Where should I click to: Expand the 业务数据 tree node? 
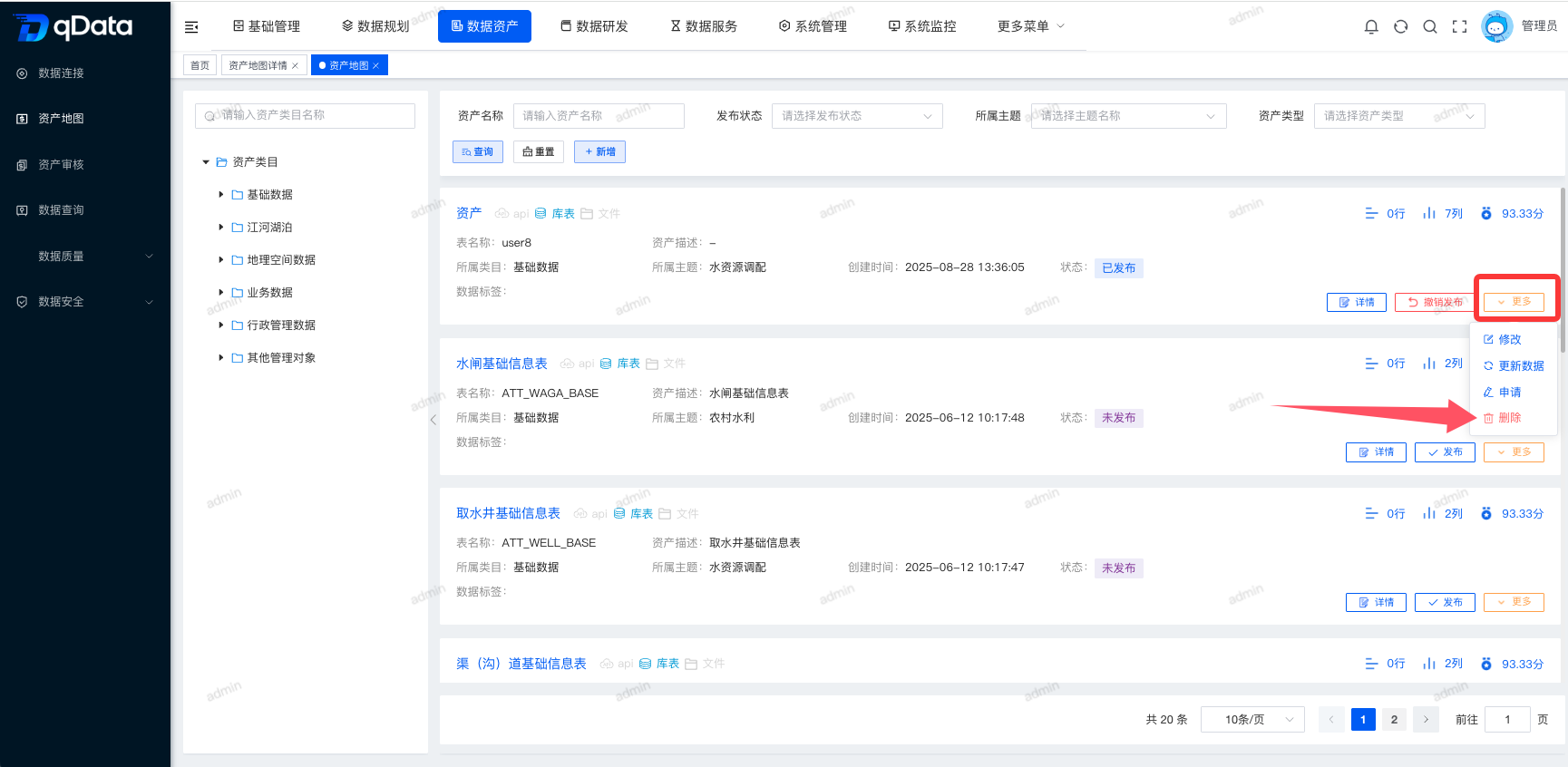(220, 293)
